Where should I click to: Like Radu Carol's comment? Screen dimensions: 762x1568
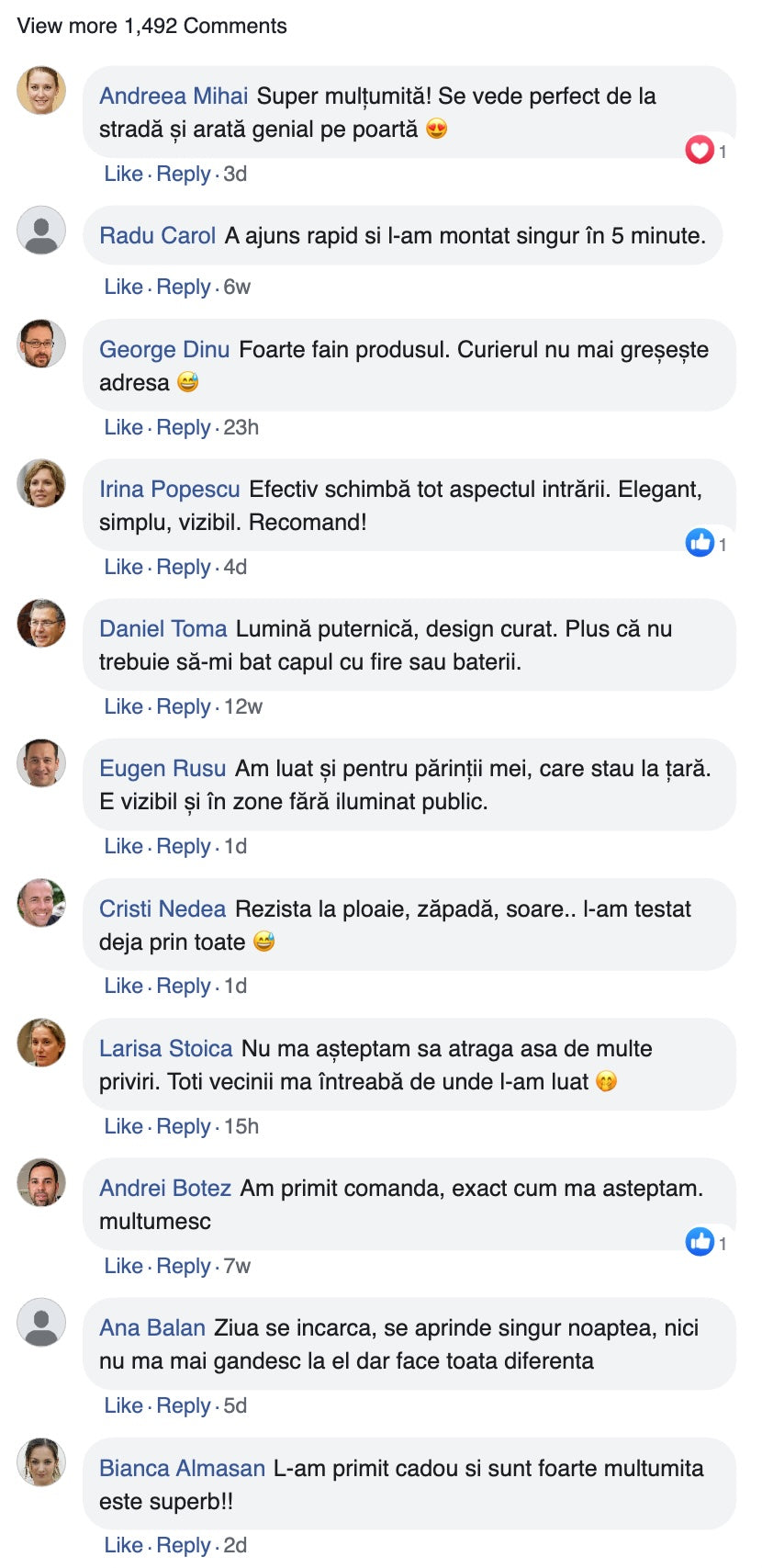pyautogui.click(x=123, y=287)
